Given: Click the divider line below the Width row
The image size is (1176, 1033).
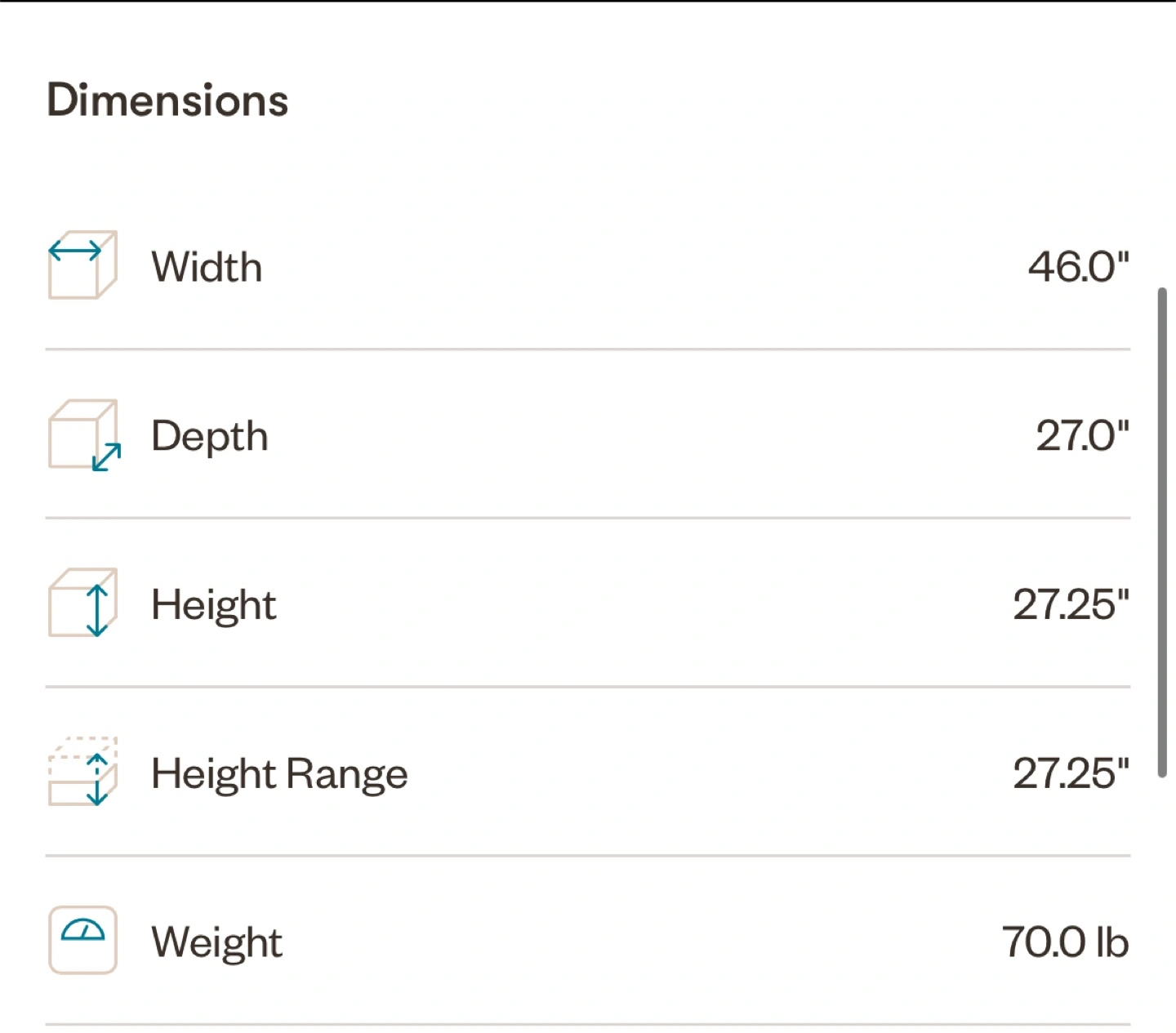Looking at the screenshot, I should (x=588, y=350).
